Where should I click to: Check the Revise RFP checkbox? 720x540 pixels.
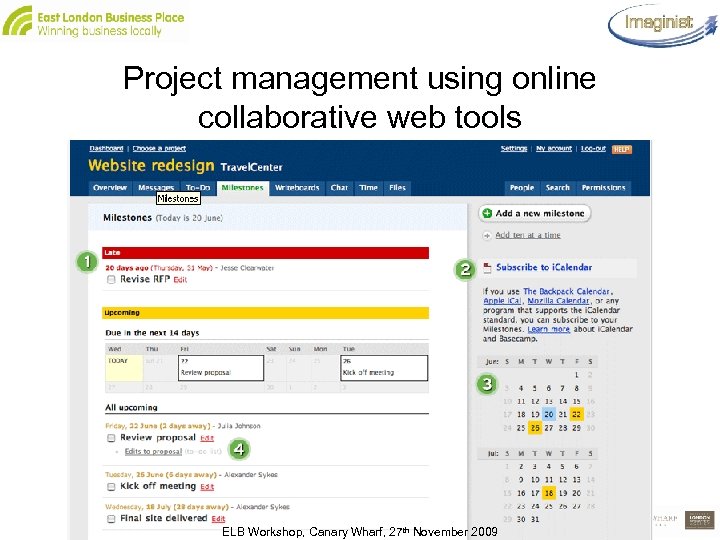111,279
